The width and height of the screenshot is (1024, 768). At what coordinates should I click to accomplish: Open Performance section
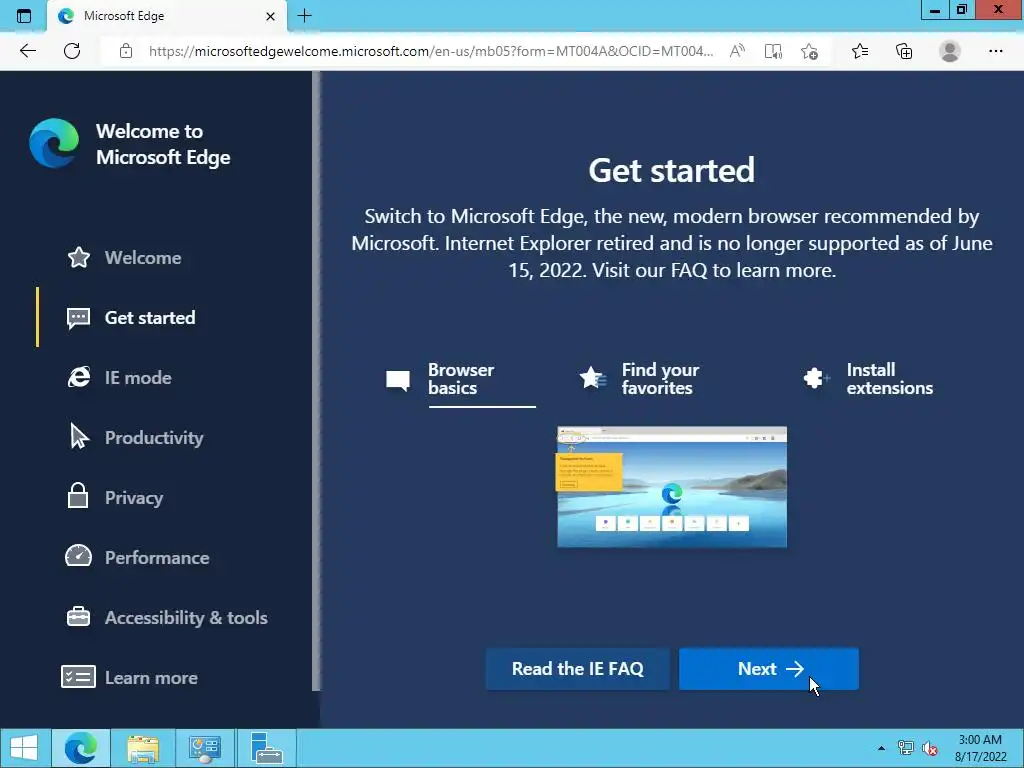[157, 558]
